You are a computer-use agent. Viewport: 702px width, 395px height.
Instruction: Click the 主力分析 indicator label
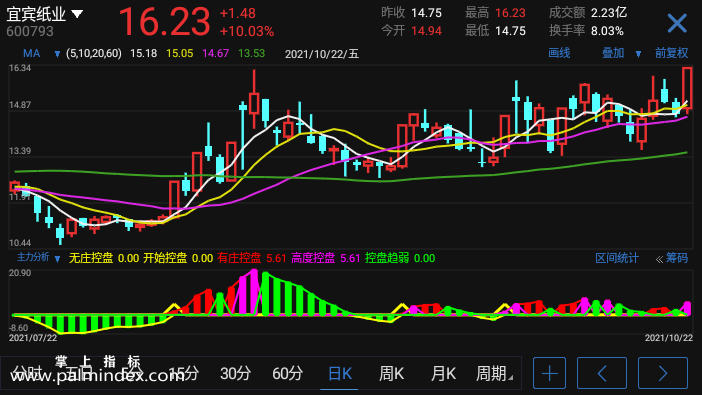tap(33, 257)
